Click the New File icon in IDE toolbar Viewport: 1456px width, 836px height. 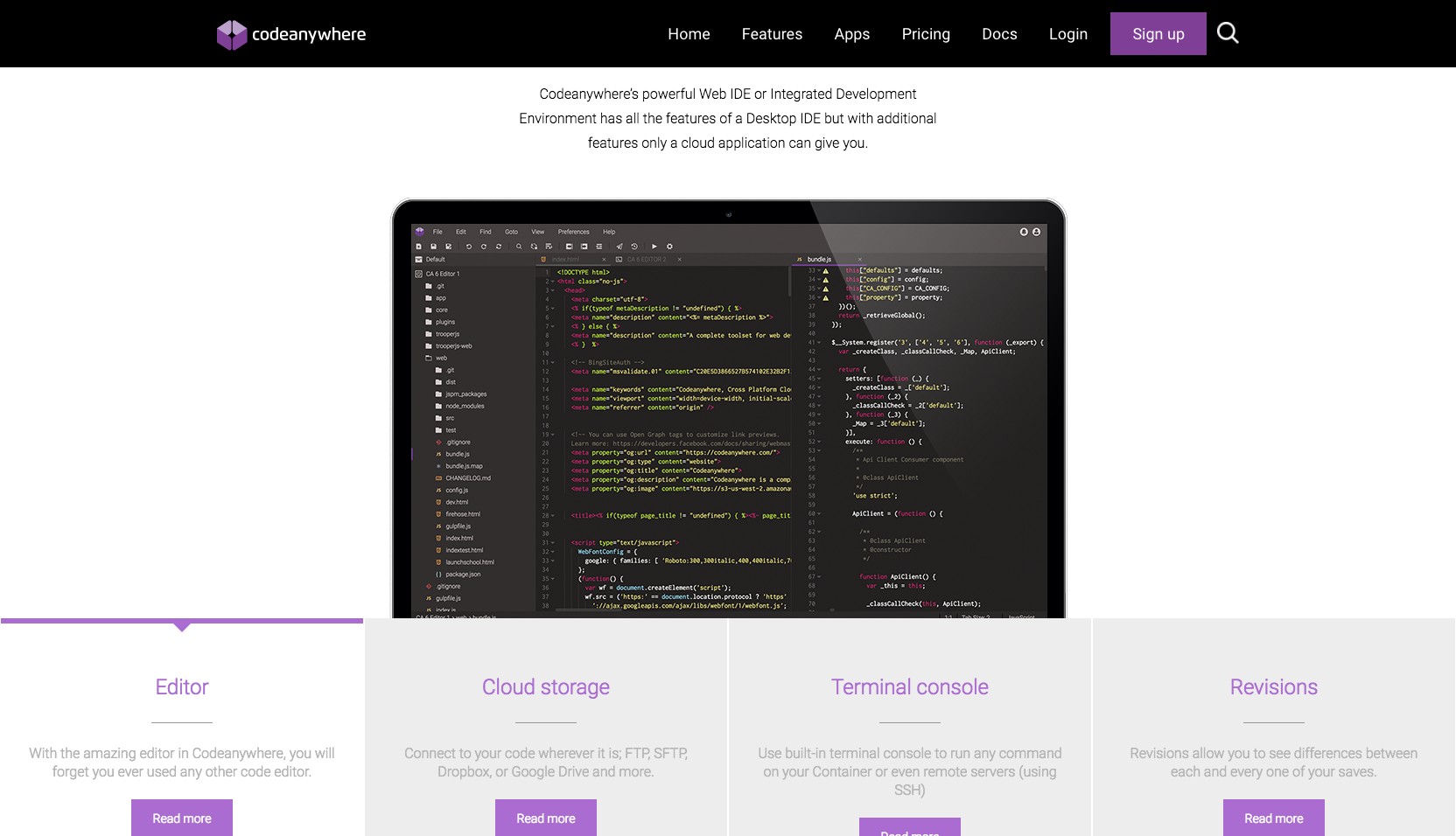click(419, 247)
